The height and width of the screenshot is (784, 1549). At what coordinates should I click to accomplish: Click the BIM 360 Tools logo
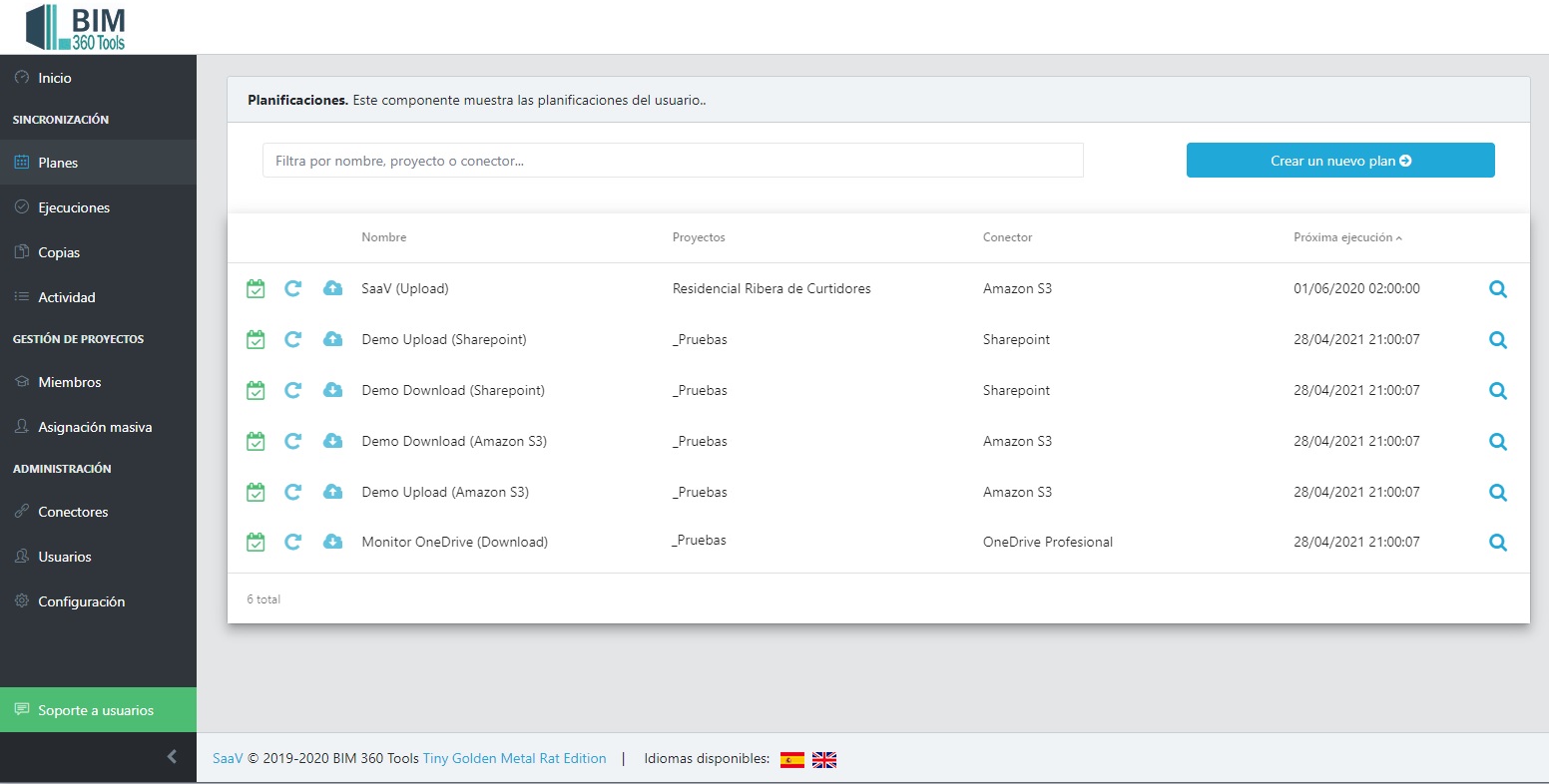[76, 28]
